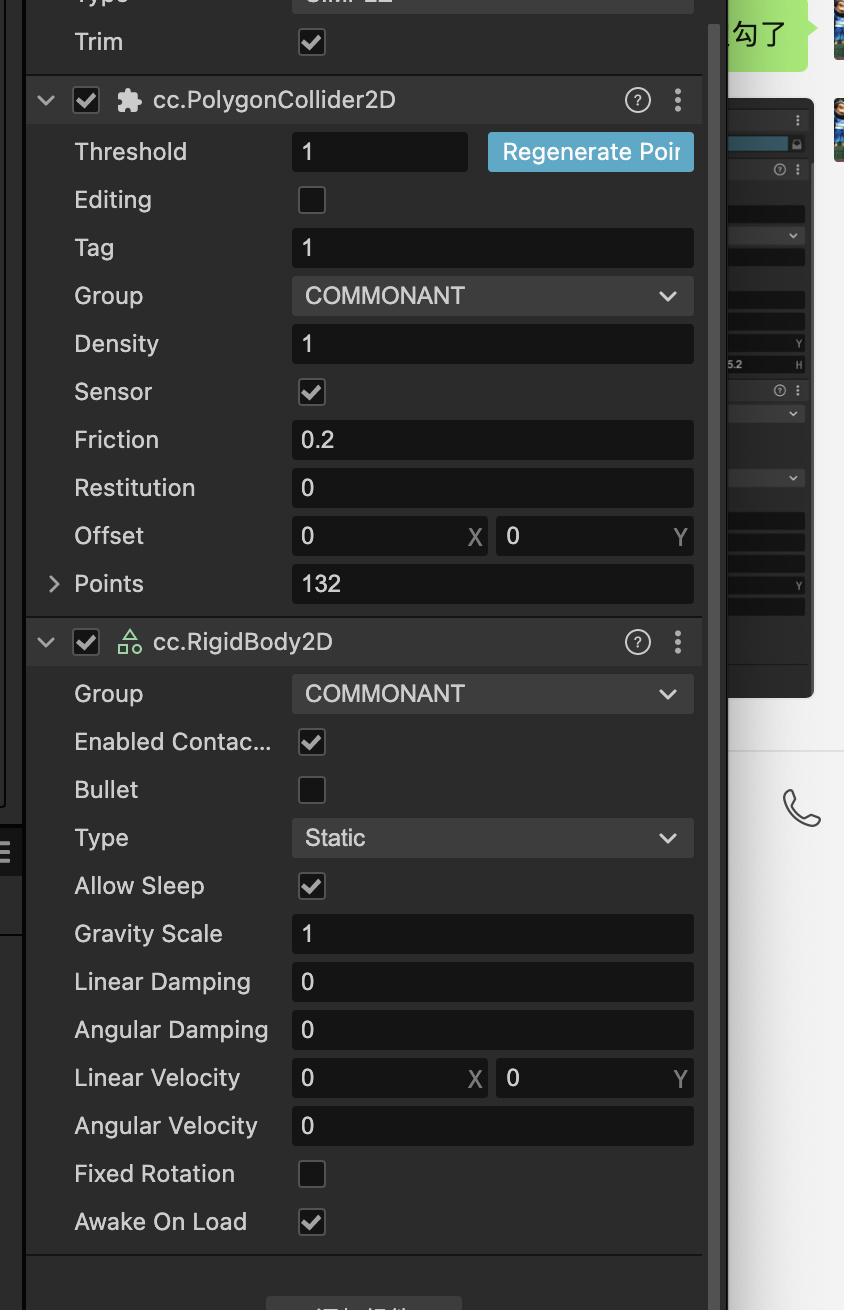The width and height of the screenshot is (844, 1310).
Task: Enable the Bullet checkbox
Action: click(x=312, y=790)
